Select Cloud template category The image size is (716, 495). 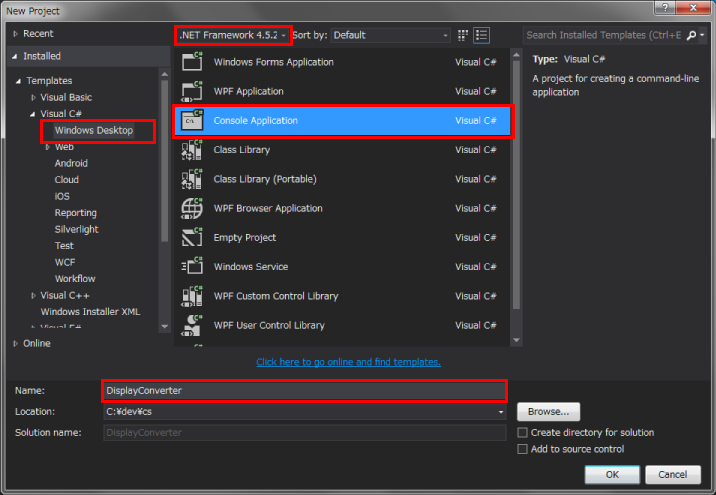[x=67, y=180]
